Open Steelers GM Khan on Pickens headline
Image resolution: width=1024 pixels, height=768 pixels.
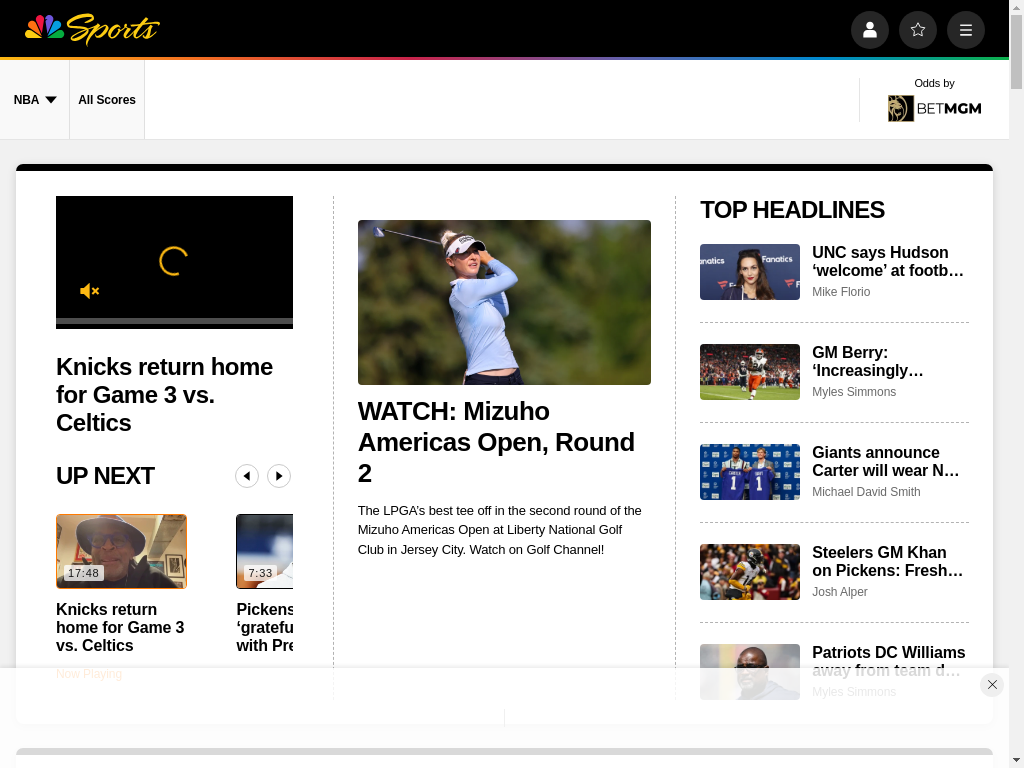point(888,561)
